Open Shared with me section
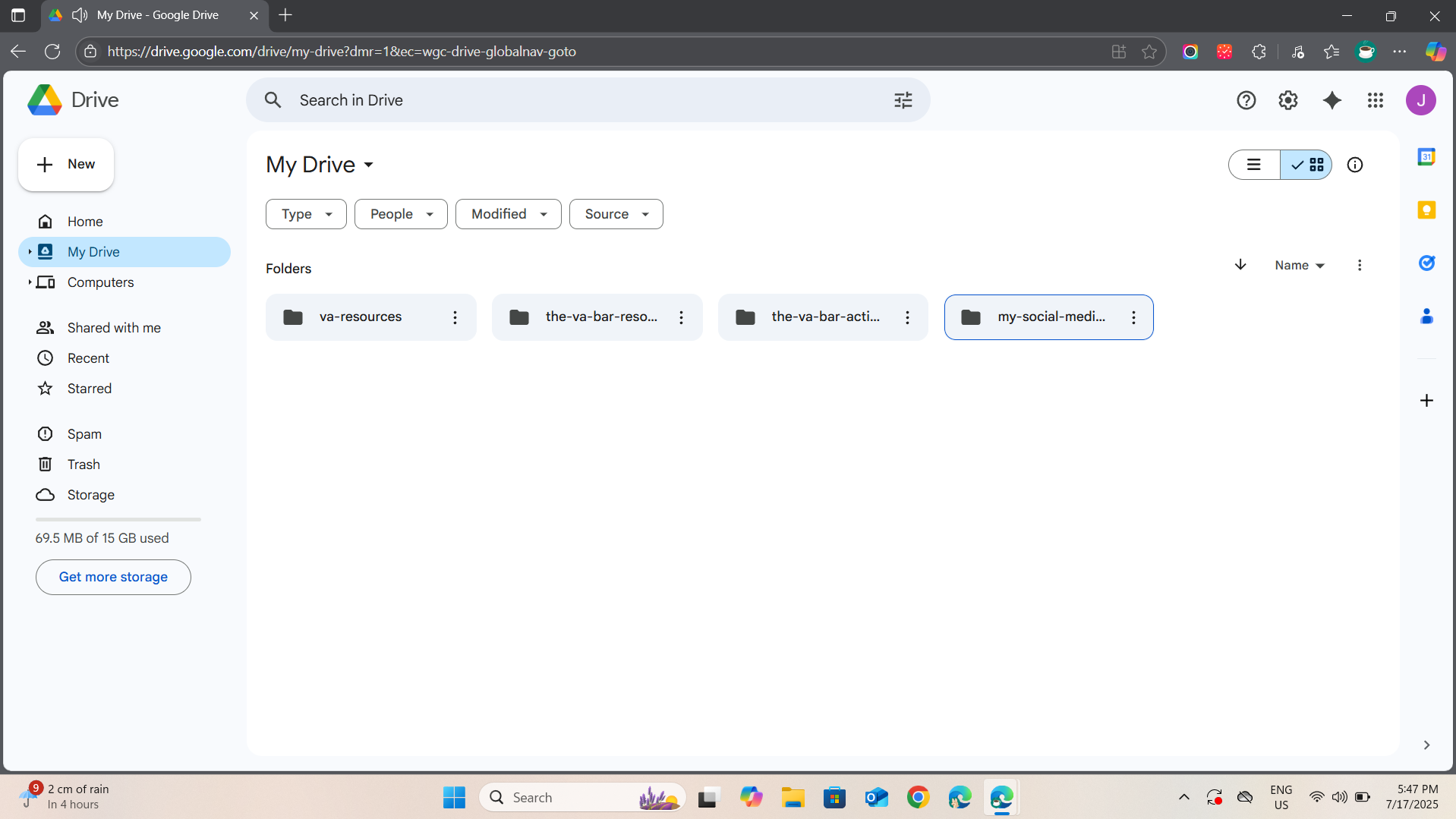The image size is (1456, 819). tap(124, 328)
